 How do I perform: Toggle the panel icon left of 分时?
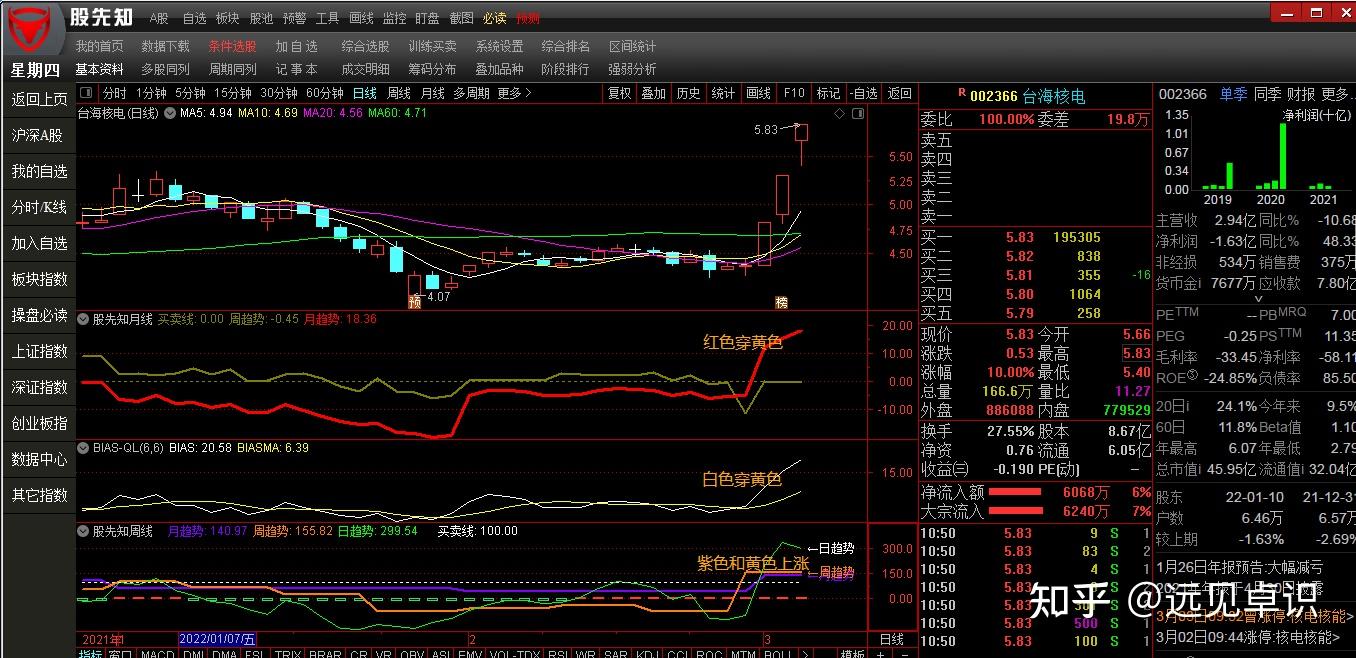pyautogui.click(x=88, y=93)
